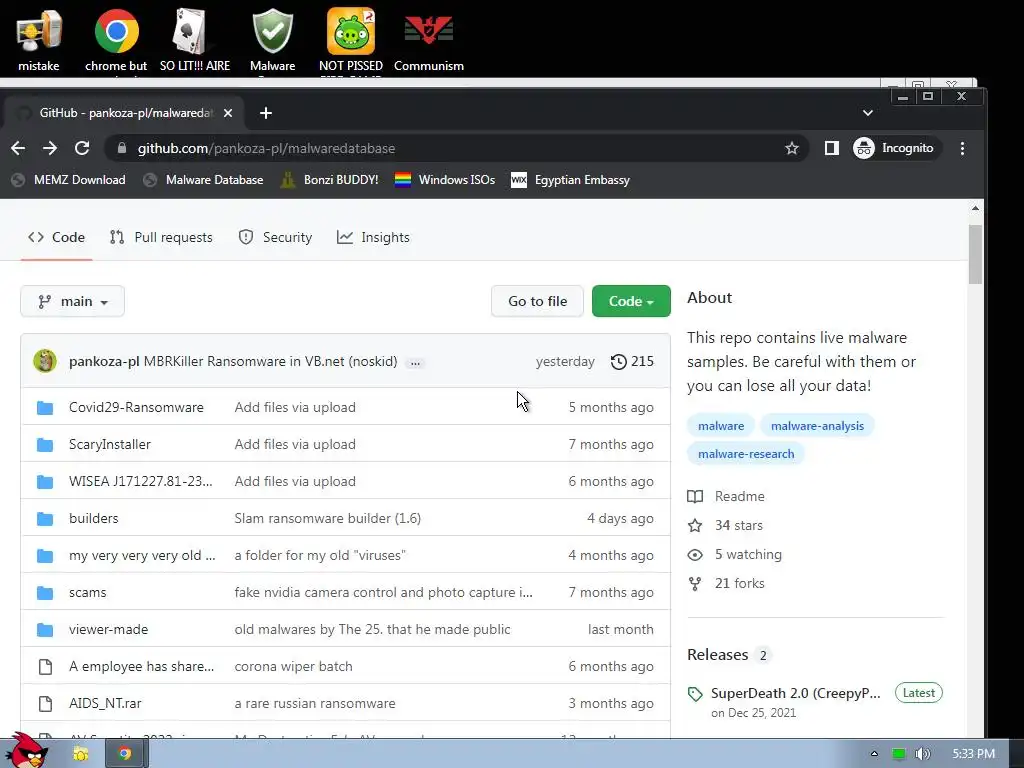Select the malware-analysis topic tag

coord(817,426)
